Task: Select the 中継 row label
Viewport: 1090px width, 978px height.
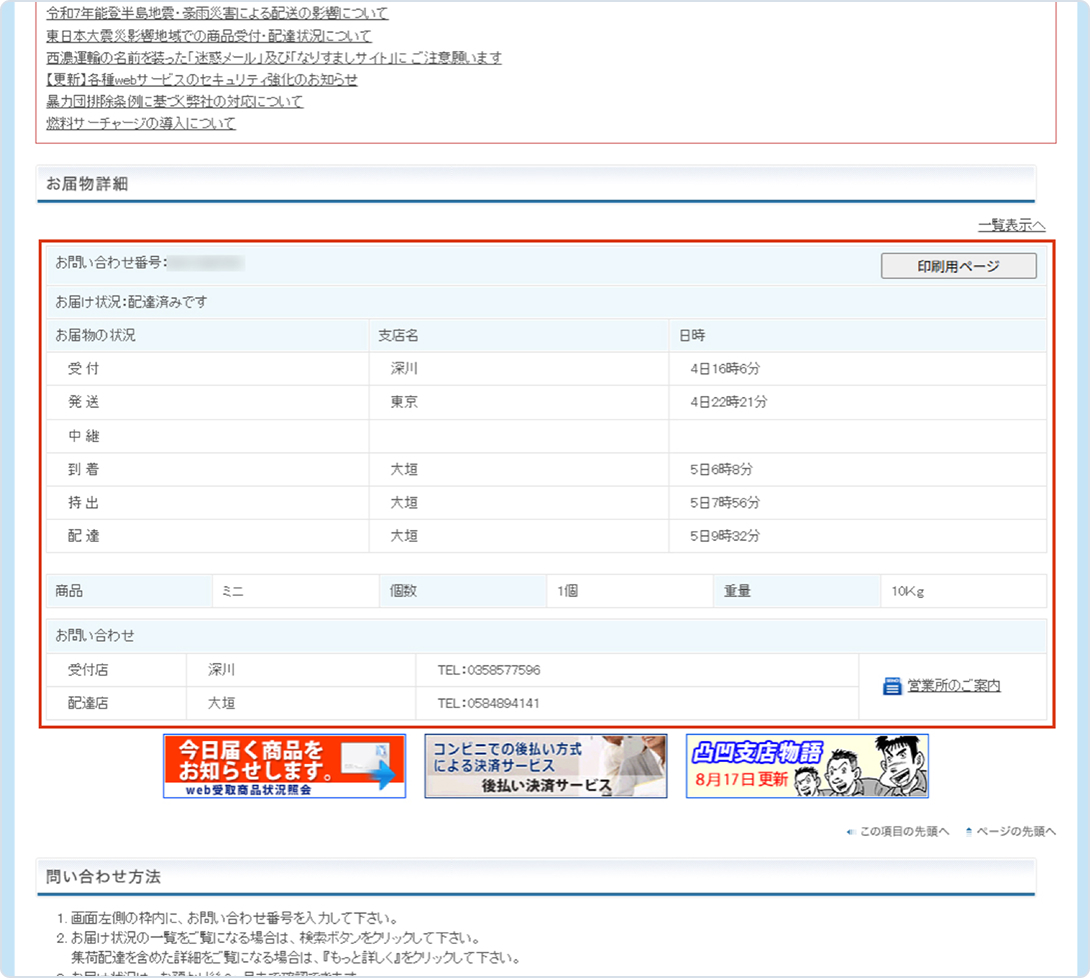Action: 83,436
